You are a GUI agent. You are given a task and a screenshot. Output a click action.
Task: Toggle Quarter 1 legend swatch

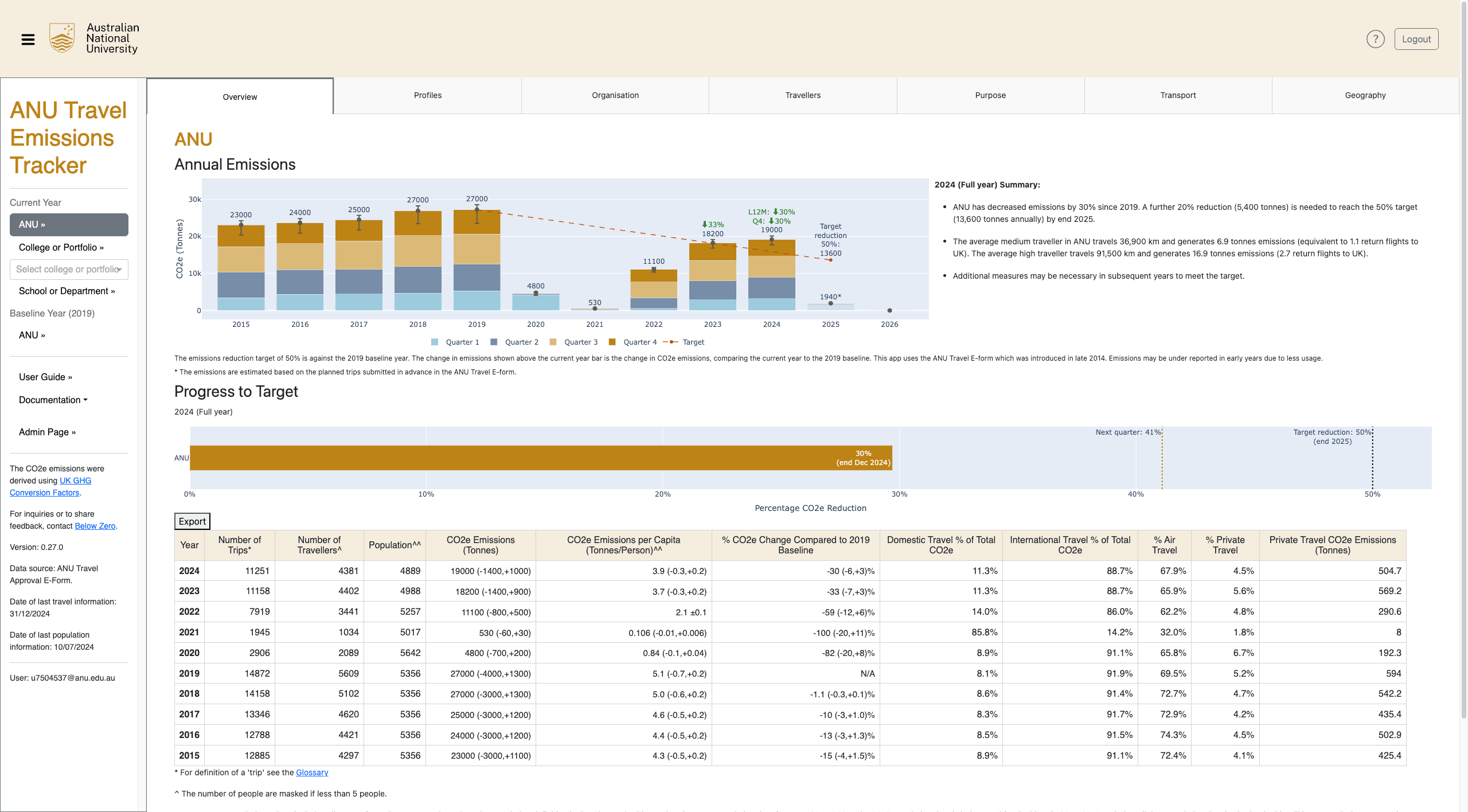click(435, 342)
